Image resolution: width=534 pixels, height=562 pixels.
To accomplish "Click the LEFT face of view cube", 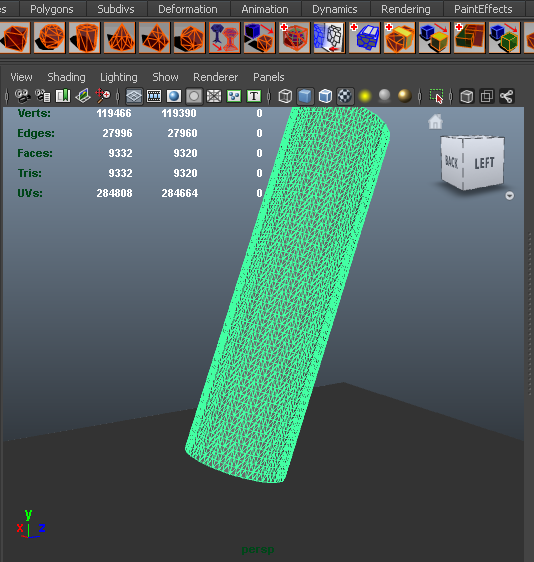I will click(483, 163).
